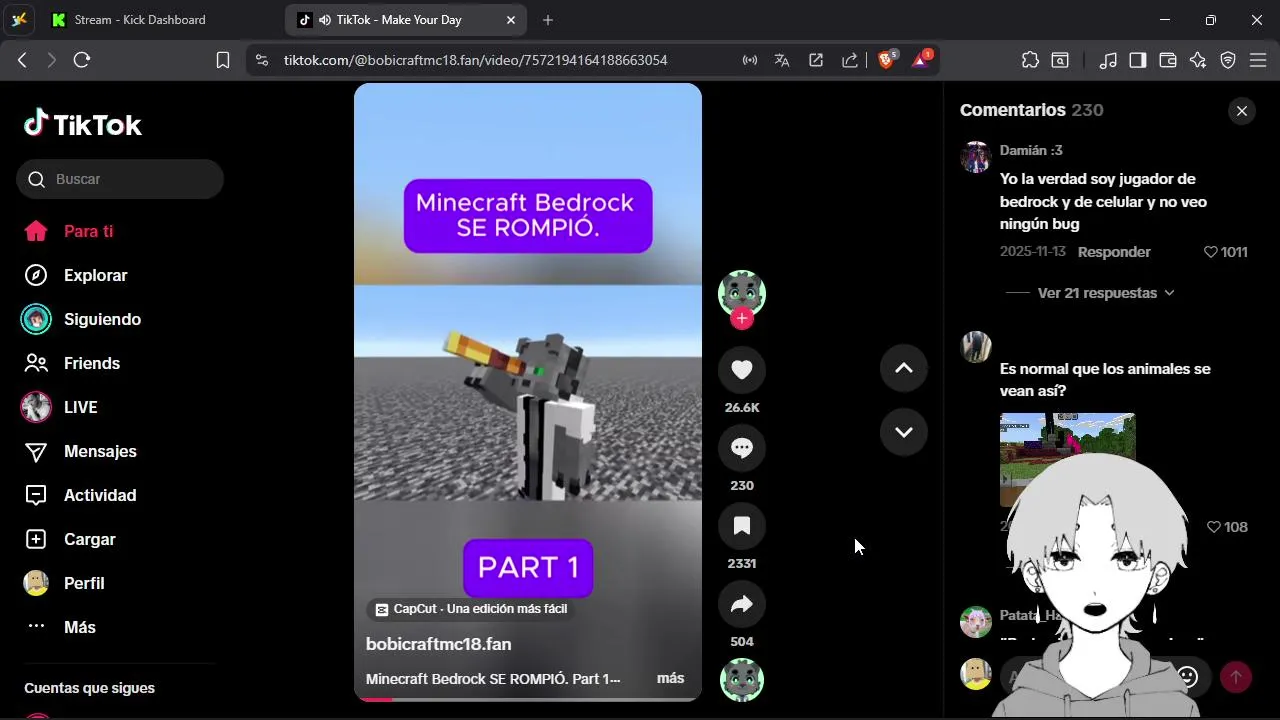Close the TikTok browser tab
1280x720 pixels.
(511, 20)
